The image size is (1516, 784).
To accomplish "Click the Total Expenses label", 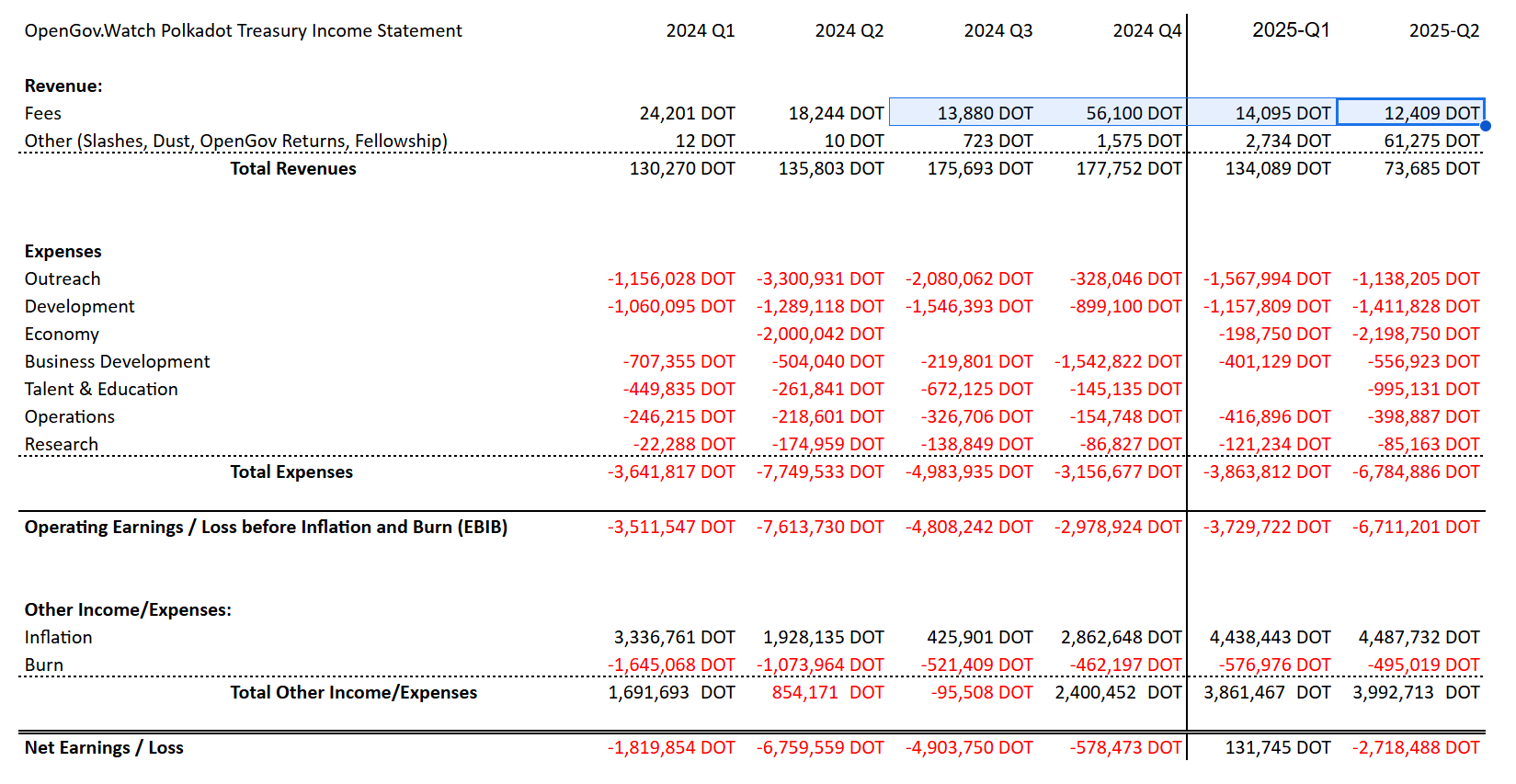I will [291, 472].
